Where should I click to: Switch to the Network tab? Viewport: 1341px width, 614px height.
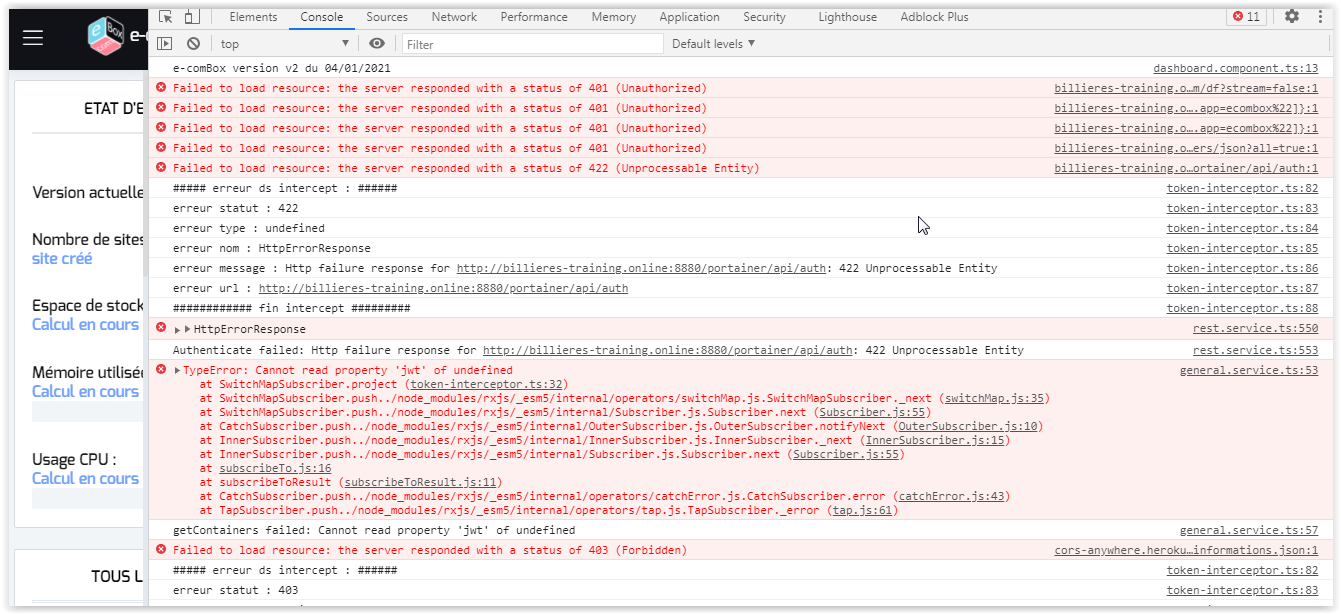tap(454, 17)
